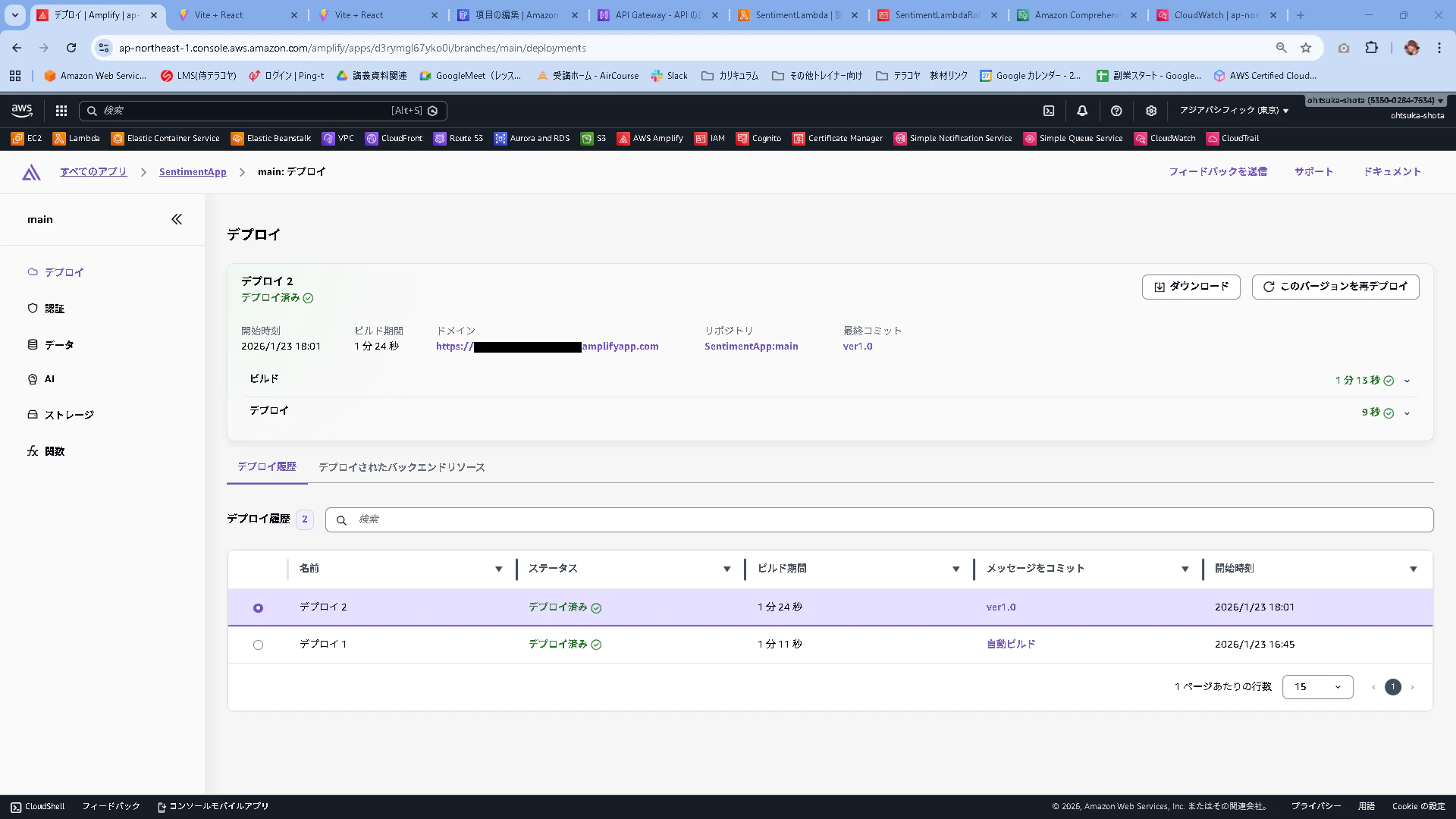Collapse the main sidebar with double chevron
The width and height of the screenshot is (1456, 819).
177,219
